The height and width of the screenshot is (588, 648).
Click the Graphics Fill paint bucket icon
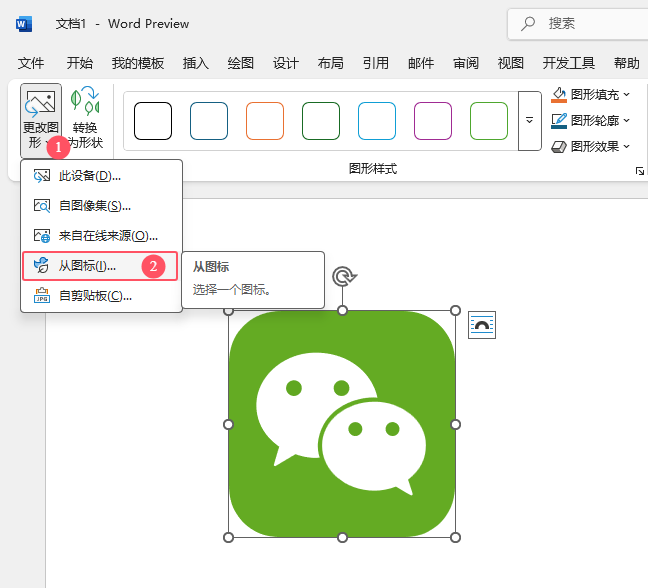click(559, 95)
